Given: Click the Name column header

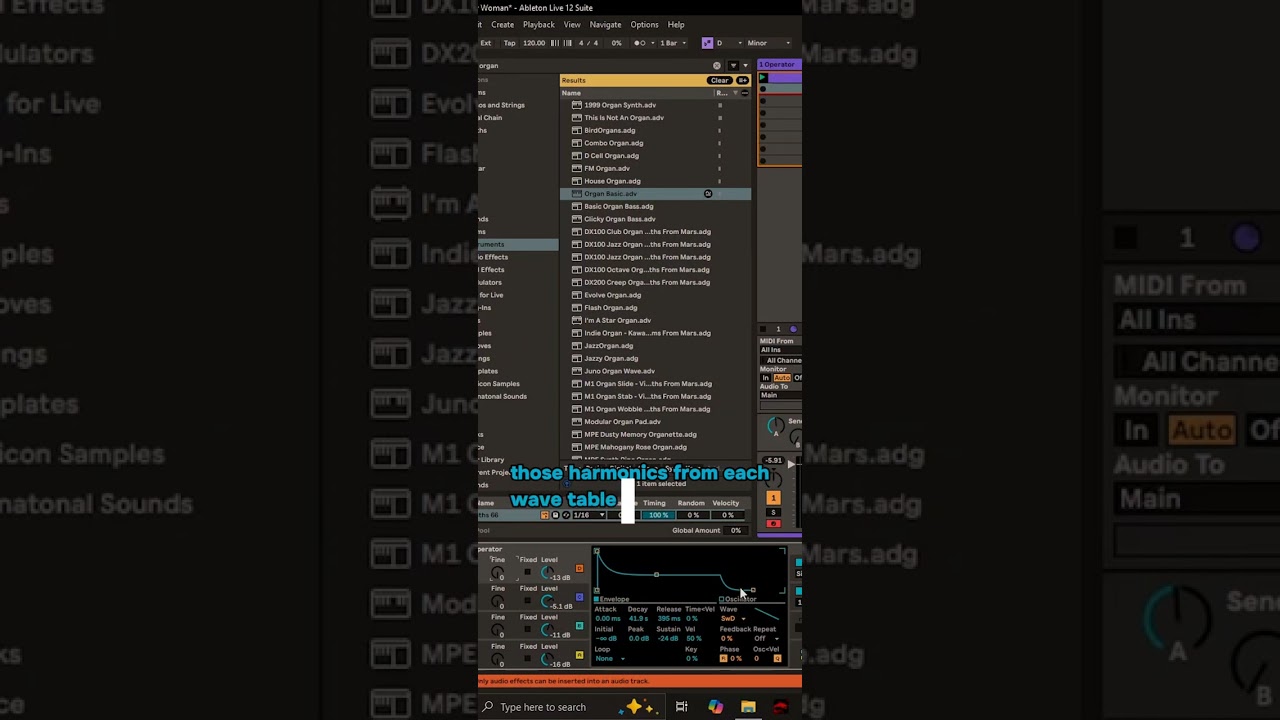Looking at the screenshot, I should [x=571, y=93].
